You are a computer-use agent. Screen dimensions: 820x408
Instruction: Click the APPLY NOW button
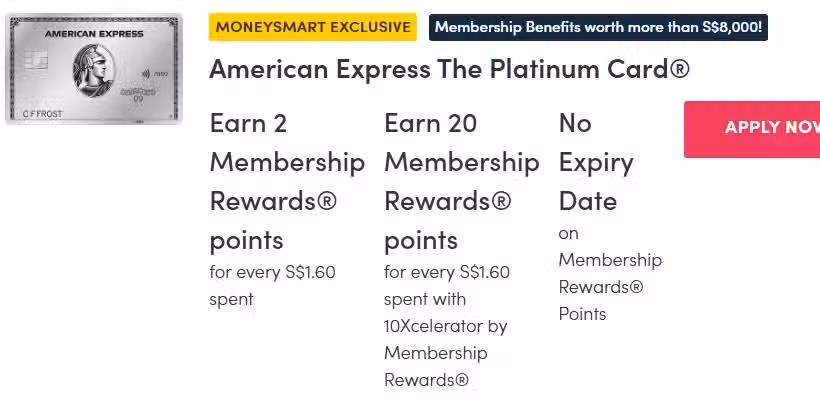(x=752, y=129)
